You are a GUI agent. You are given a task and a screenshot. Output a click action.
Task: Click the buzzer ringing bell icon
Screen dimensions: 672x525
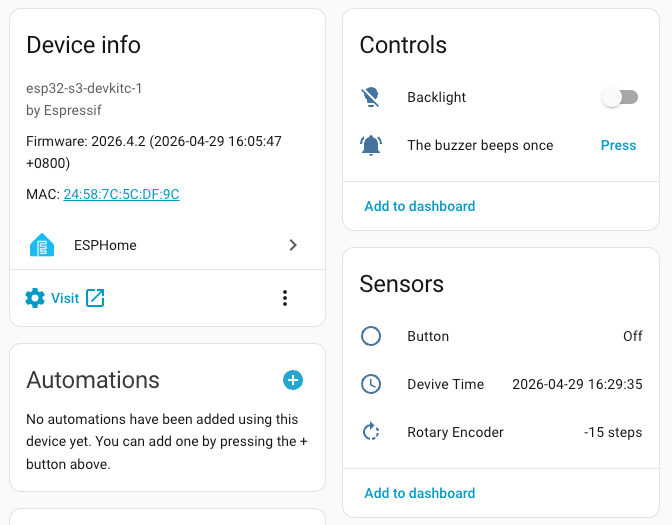tap(371, 145)
